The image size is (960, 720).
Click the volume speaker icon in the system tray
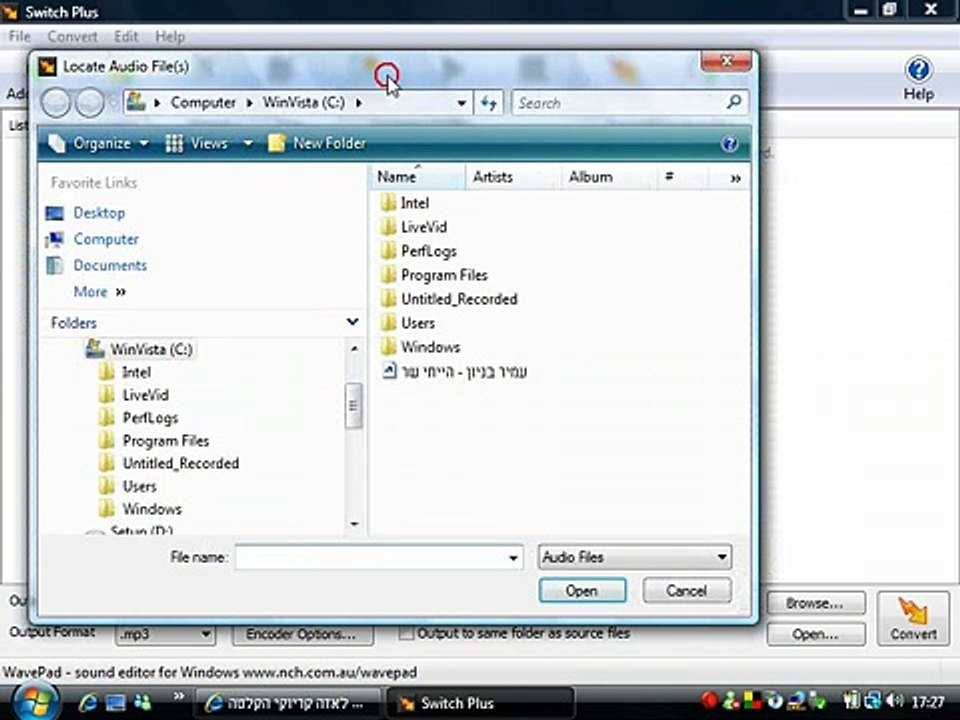point(895,700)
